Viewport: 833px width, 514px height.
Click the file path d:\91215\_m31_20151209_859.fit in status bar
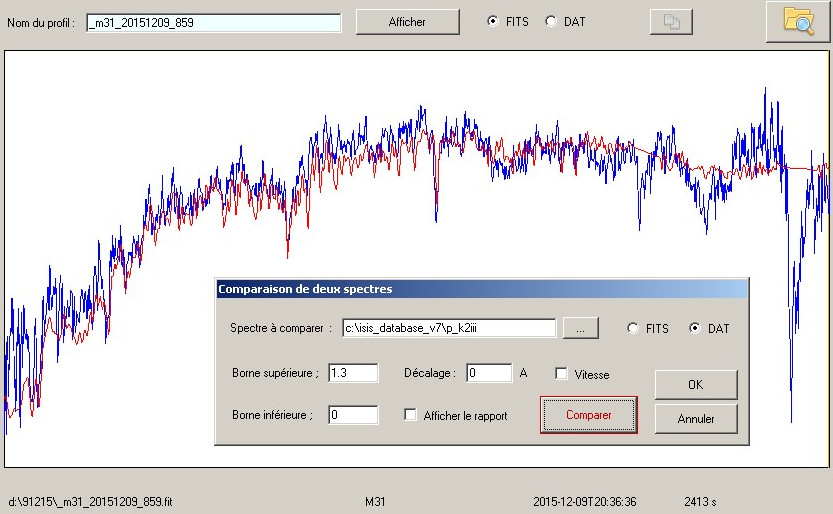(x=90, y=501)
